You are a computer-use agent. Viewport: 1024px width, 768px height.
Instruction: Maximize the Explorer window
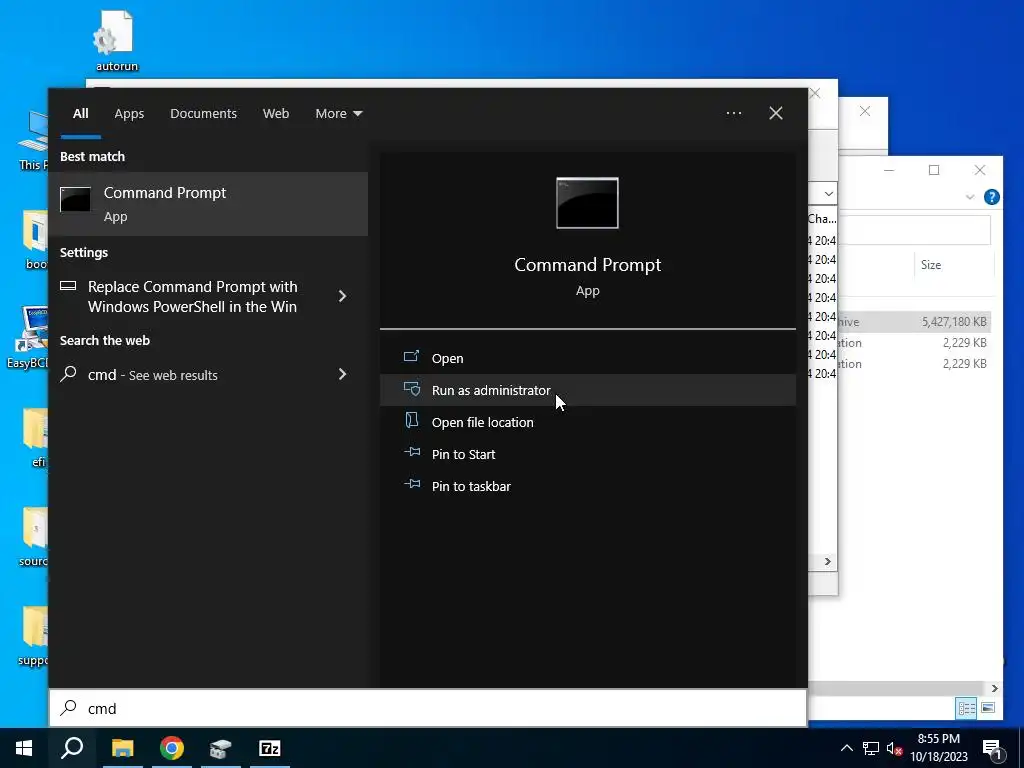tap(934, 170)
